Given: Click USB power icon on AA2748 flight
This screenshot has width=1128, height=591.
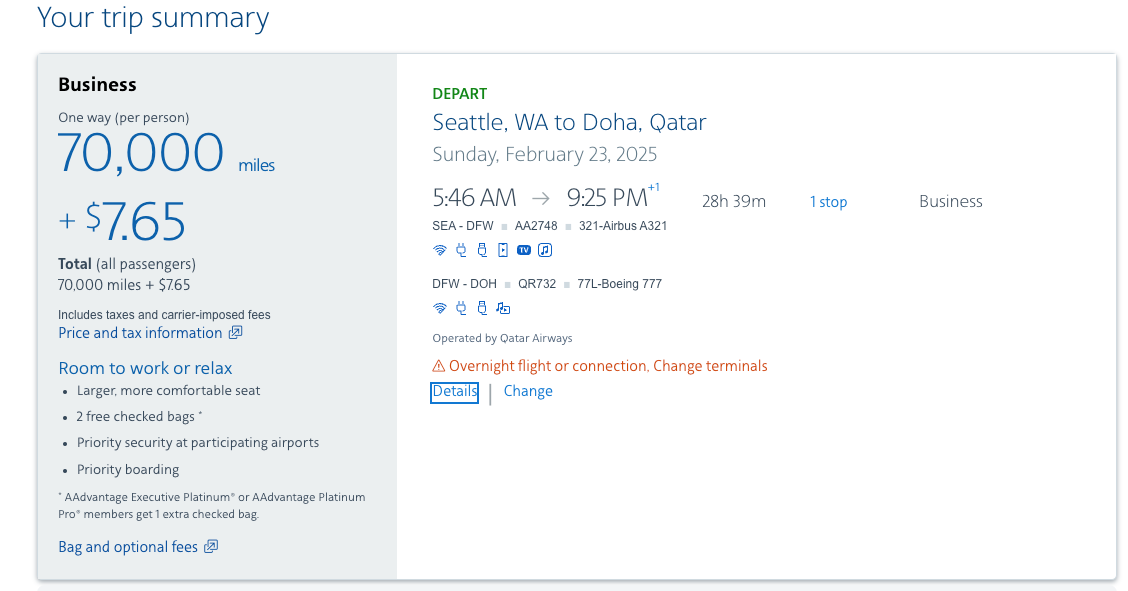Looking at the screenshot, I should (482, 250).
